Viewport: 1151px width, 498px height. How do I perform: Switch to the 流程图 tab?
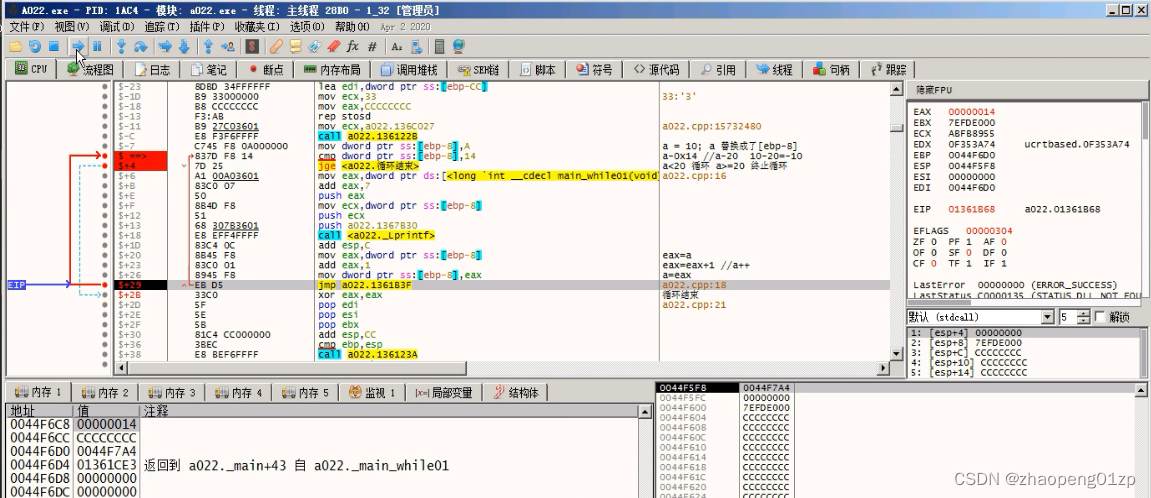[90, 70]
